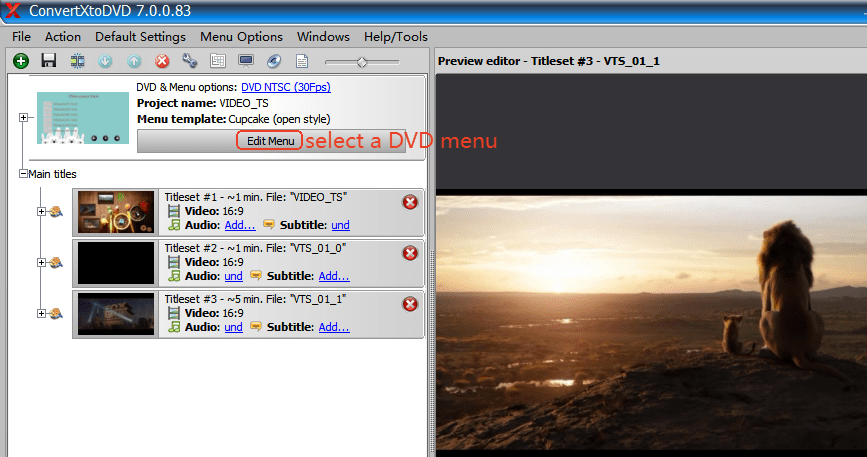Open settings with the wrench icon
The height and width of the screenshot is (457, 867).
[x=190, y=62]
